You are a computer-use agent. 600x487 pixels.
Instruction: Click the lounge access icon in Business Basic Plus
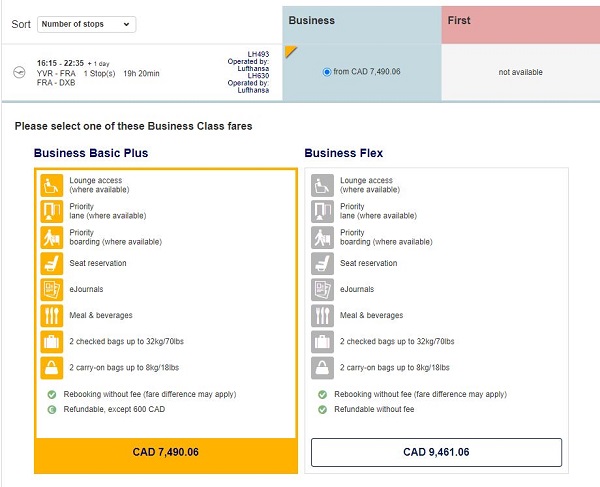click(52, 185)
